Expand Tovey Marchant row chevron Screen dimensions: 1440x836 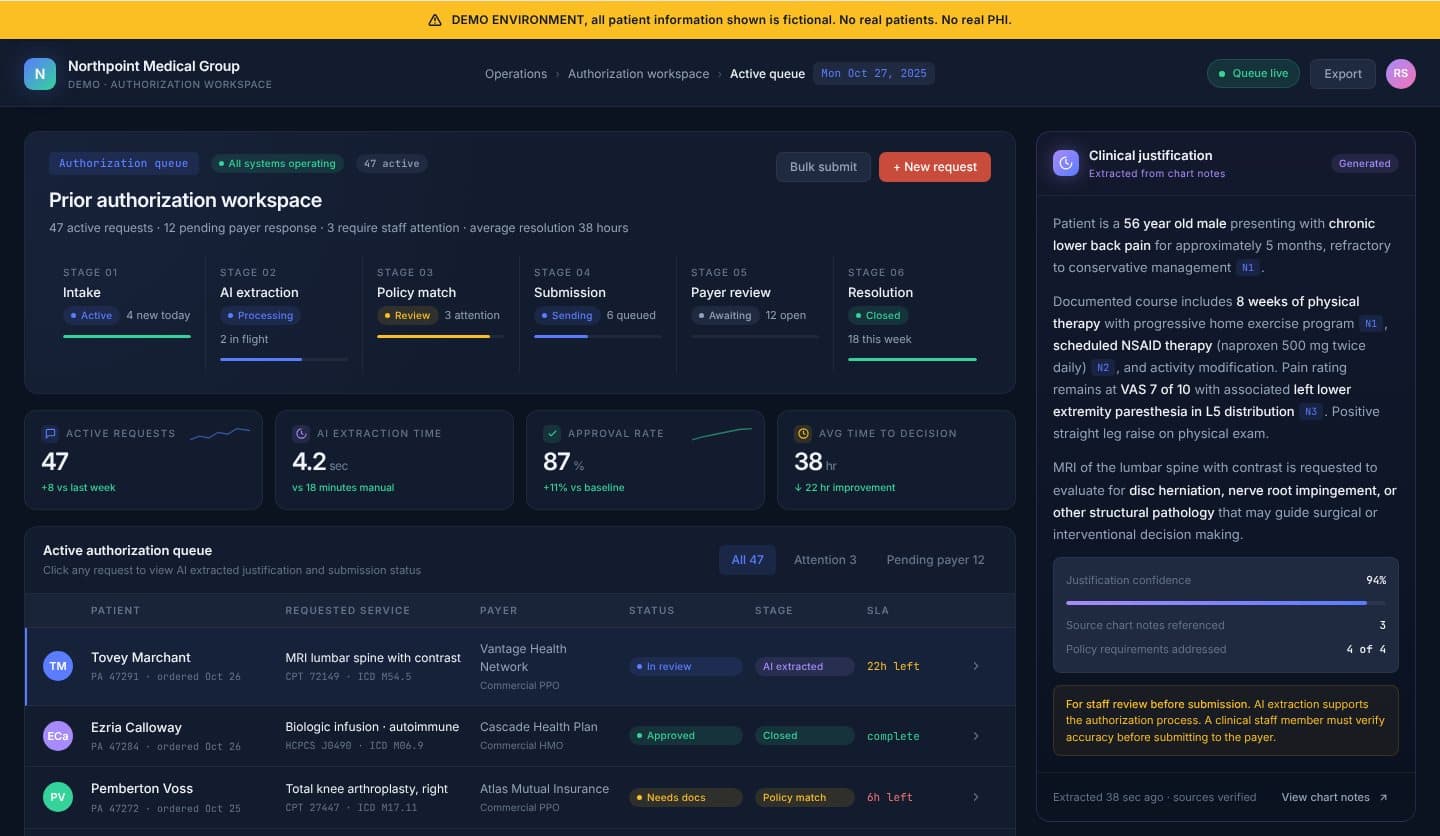click(976, 666)
